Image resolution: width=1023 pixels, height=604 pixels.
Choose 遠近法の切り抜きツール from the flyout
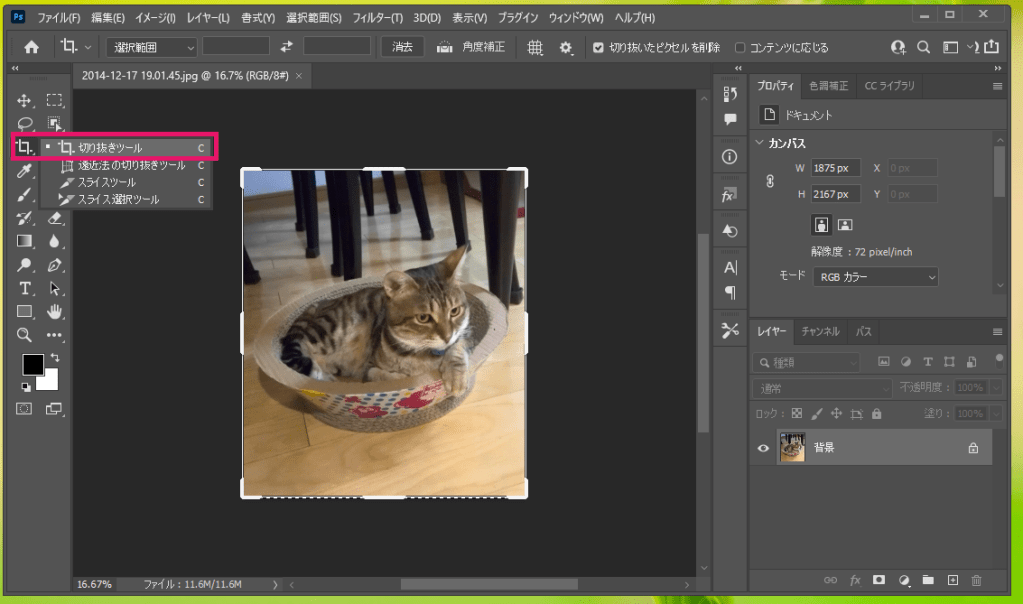click(131, 165)
